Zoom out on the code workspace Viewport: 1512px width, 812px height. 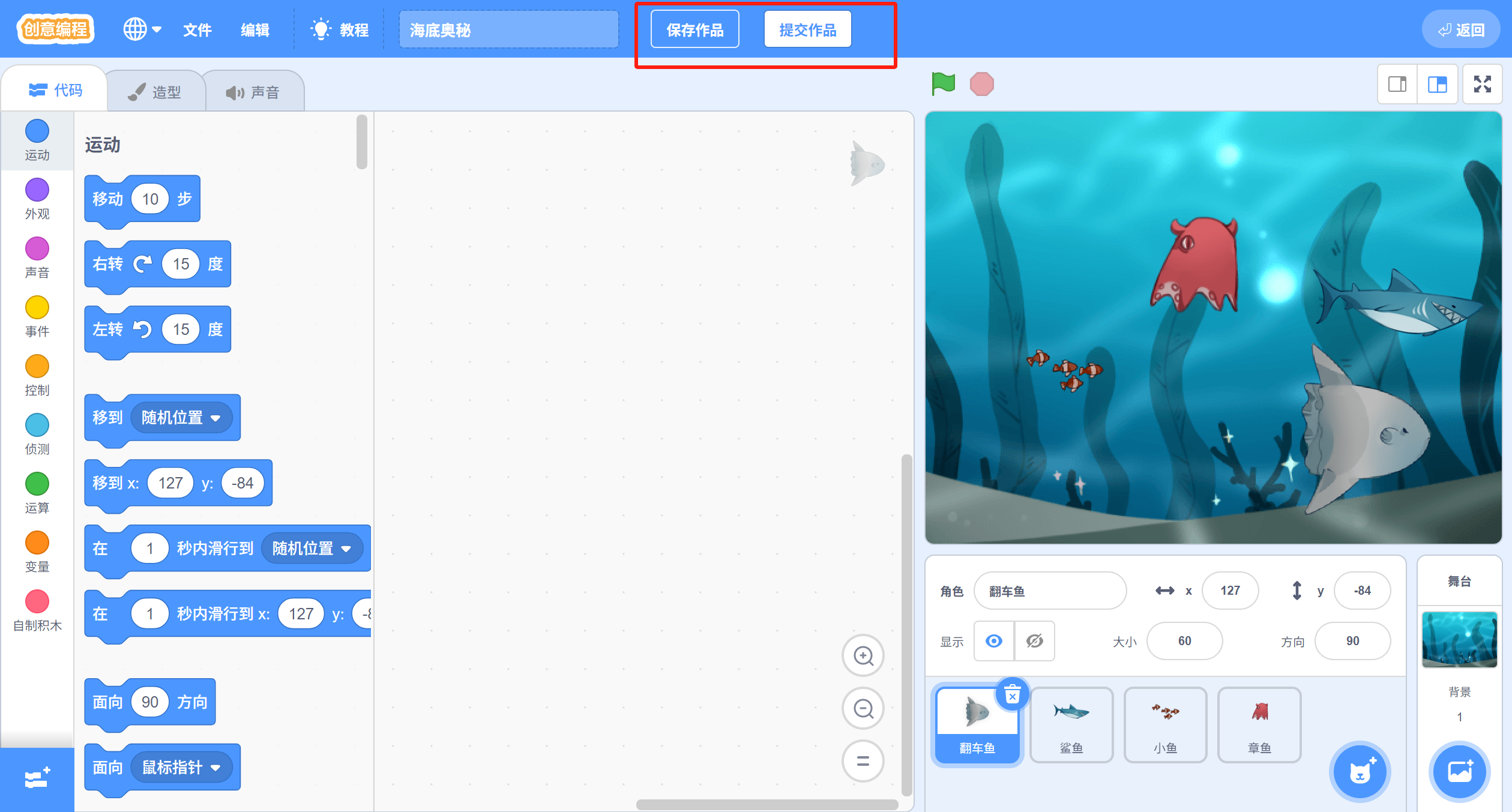tap(863, 709)
